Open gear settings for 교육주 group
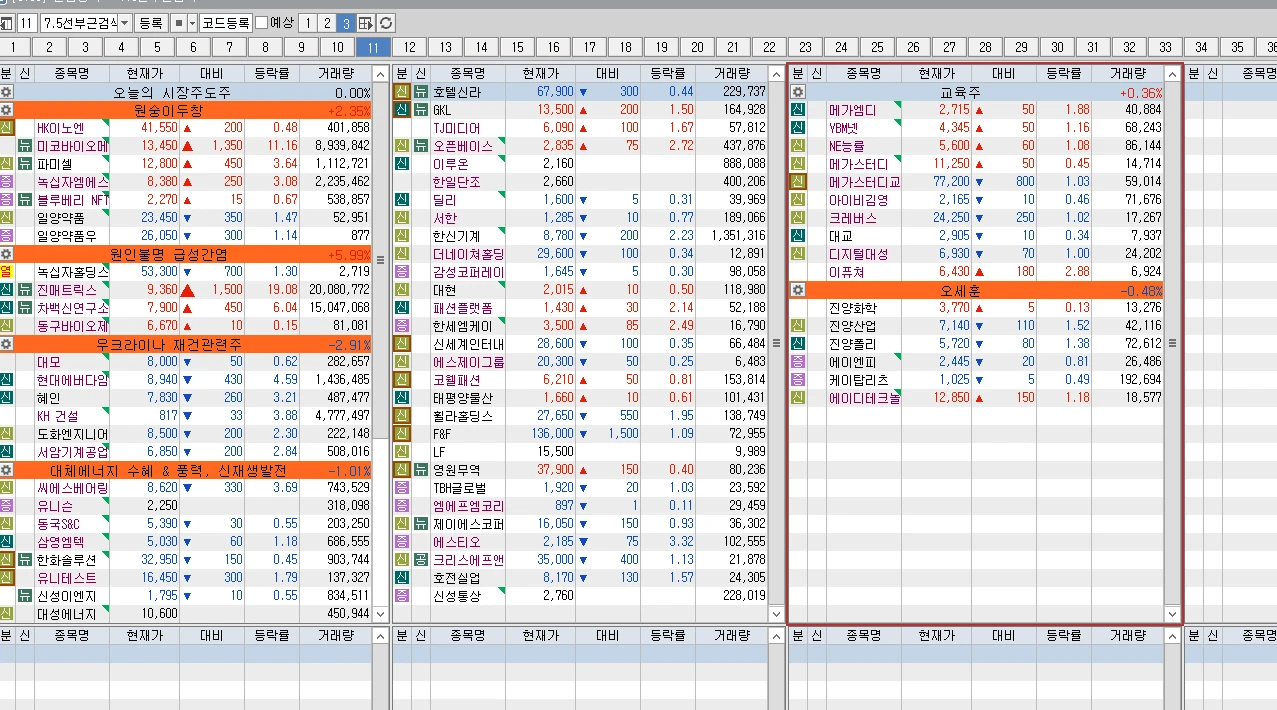This screenshot has height=710, width=1277. pyautogui.click(x=798, y=92)
